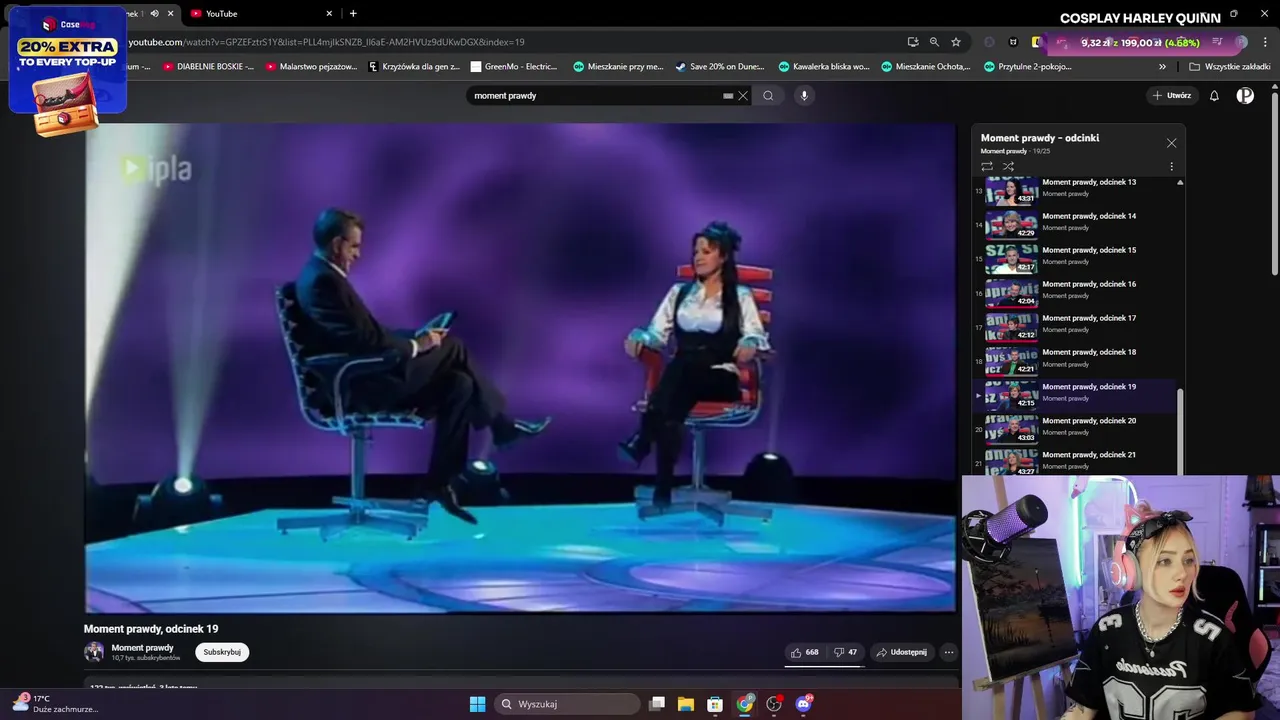Open the media control icon in Chrome toolbar
The image size is (1280, 720).
(1218, 42)
